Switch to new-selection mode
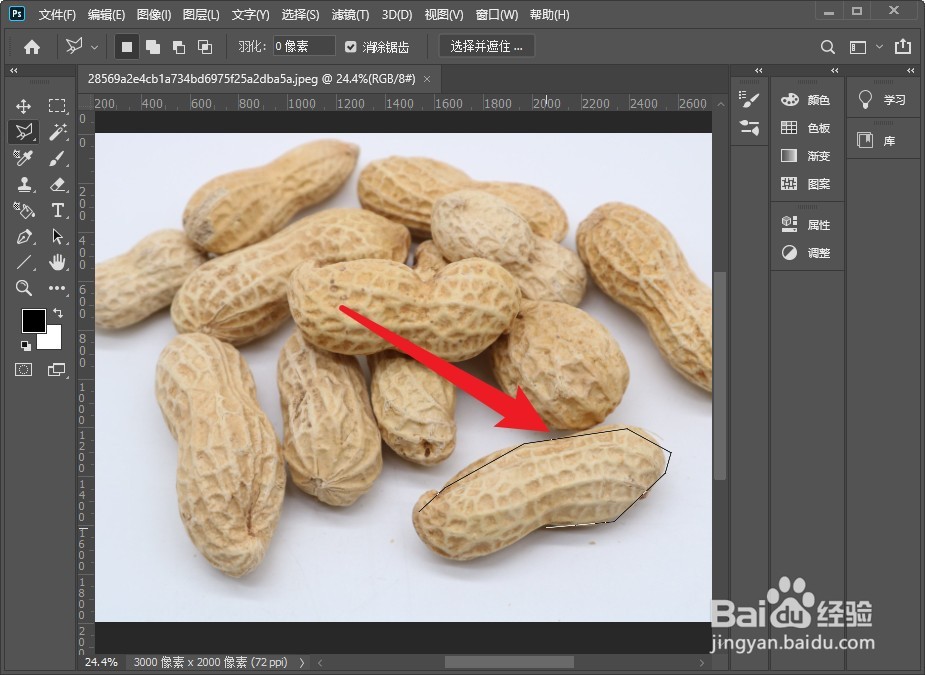Screen dimensions: 925x675 127,46
